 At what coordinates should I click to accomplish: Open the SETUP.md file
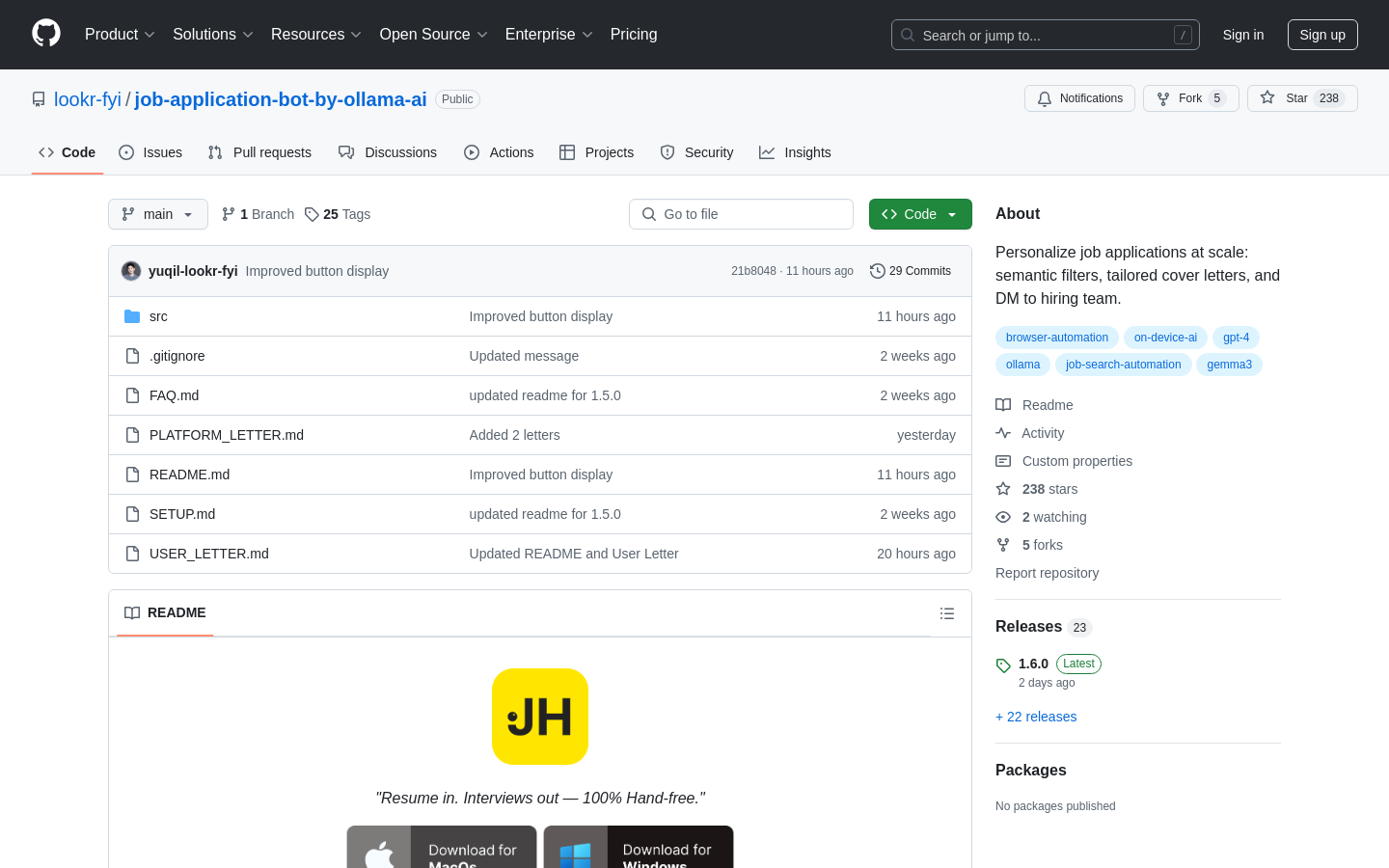182,514
